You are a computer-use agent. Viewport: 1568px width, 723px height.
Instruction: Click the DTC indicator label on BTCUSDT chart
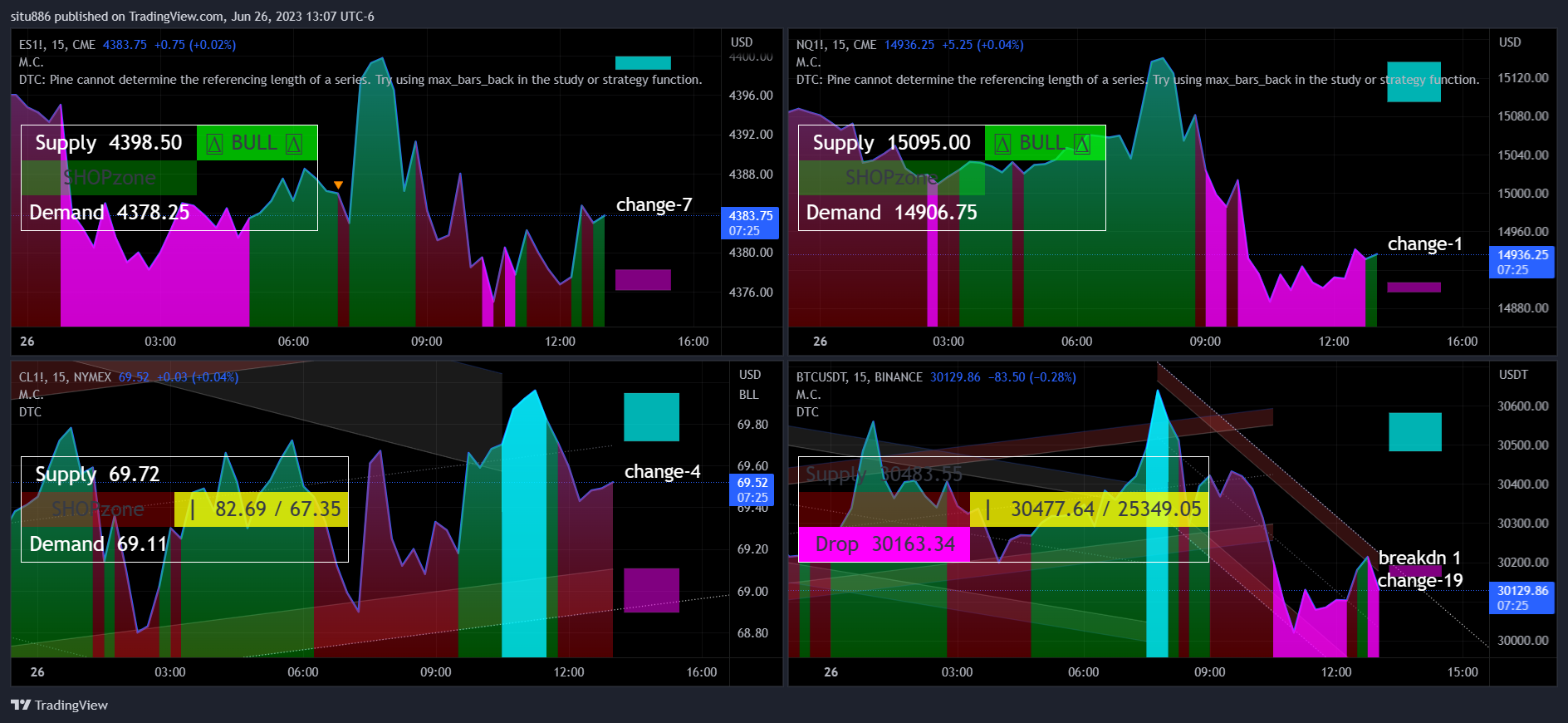807,412
